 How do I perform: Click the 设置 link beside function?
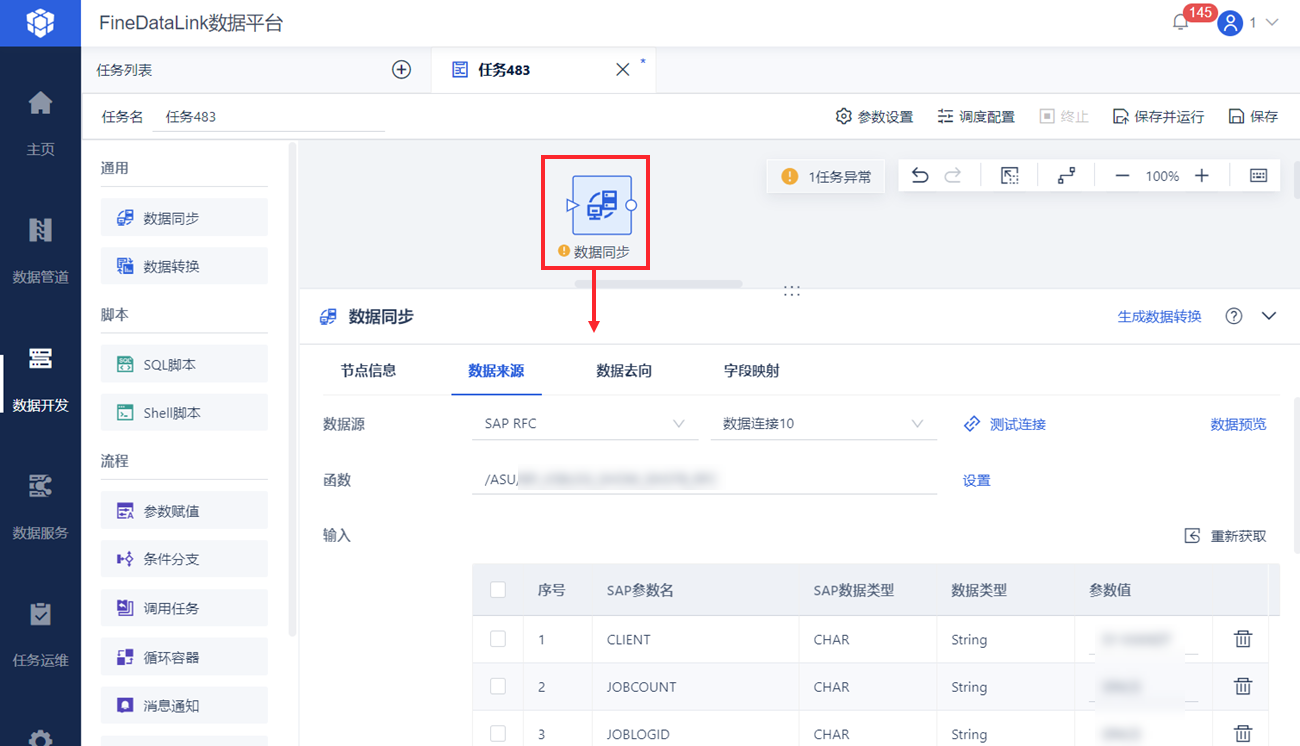click(977, 480)
